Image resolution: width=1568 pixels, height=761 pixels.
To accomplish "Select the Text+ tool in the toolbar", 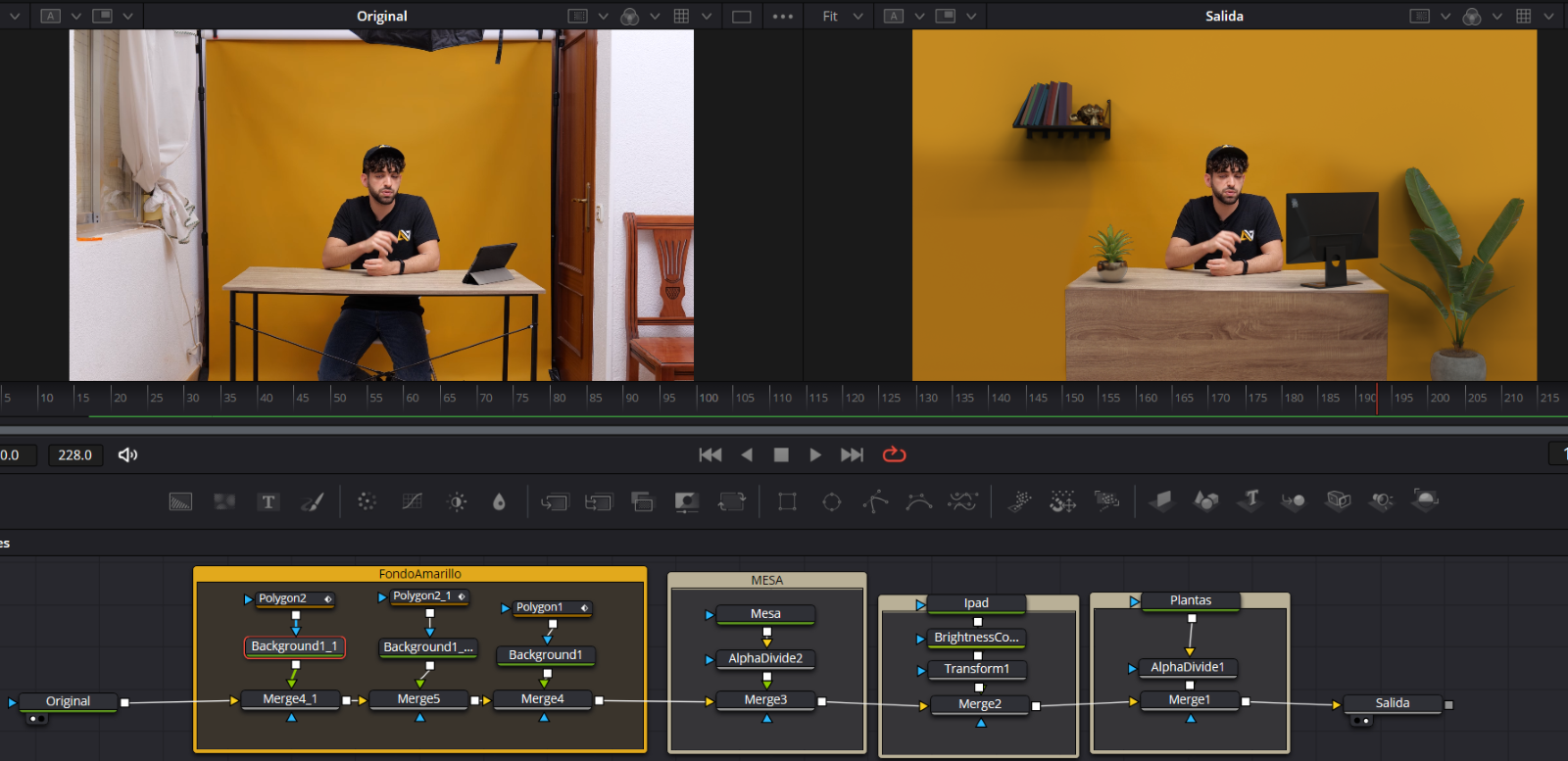I will pyautogui.click(x=268, y=502).
